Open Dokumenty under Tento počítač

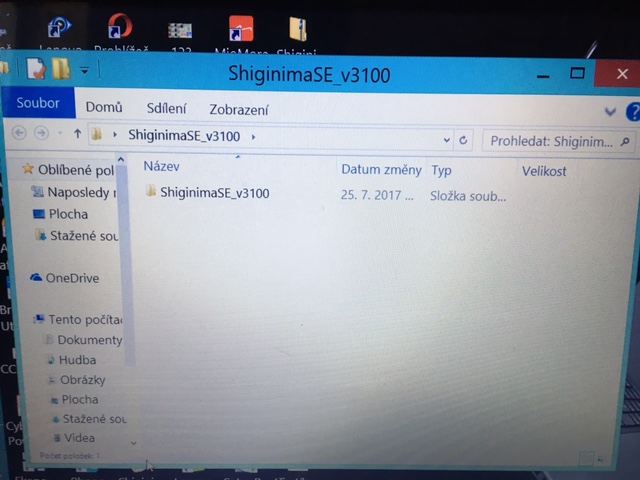pos(90,340)
